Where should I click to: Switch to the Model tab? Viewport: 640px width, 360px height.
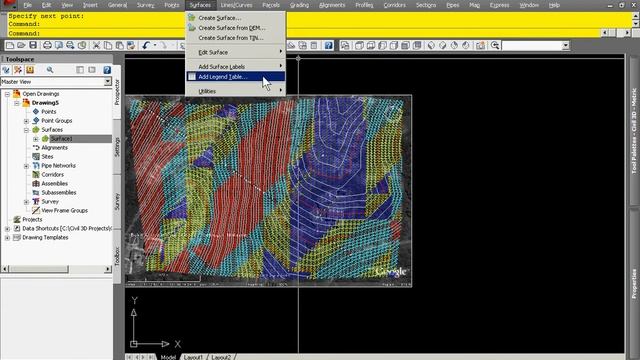168,357
